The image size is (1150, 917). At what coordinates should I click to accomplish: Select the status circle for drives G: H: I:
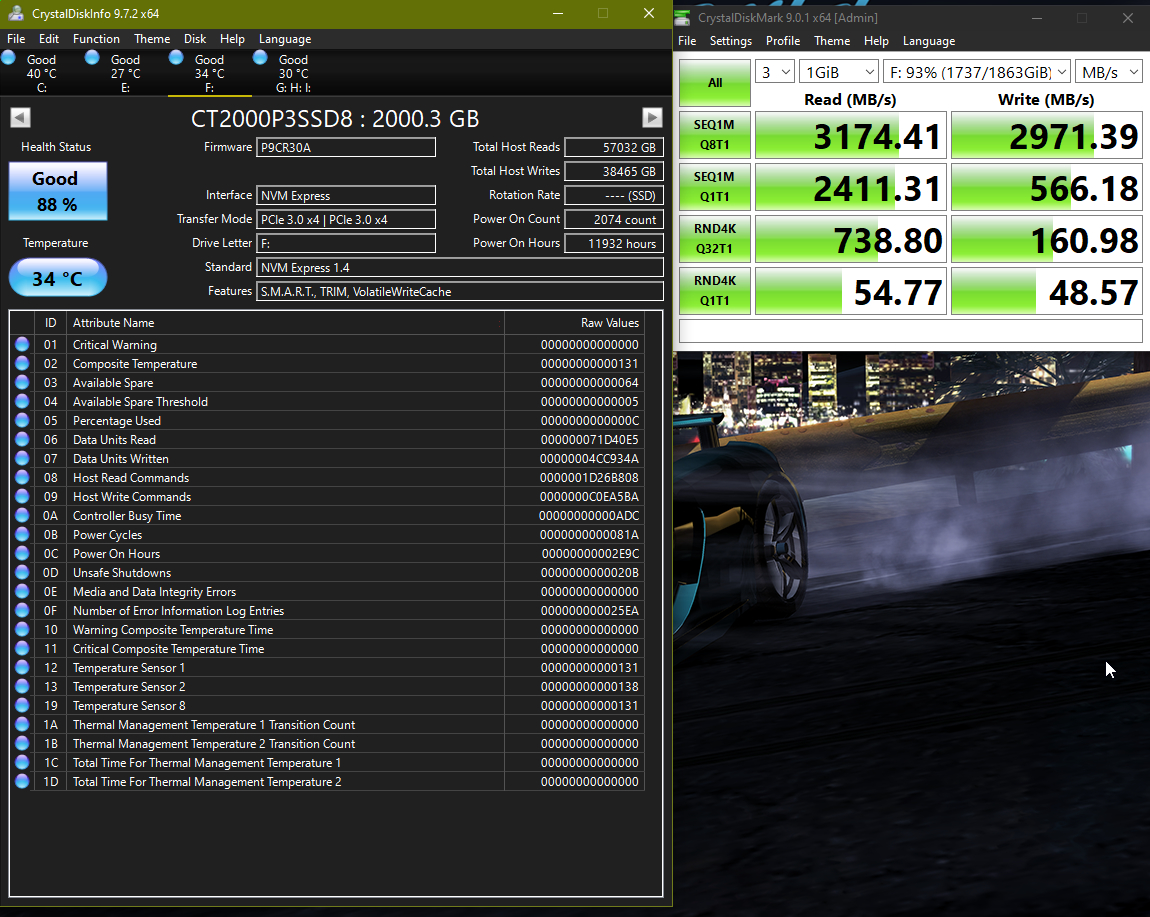(x=260, y=58)
